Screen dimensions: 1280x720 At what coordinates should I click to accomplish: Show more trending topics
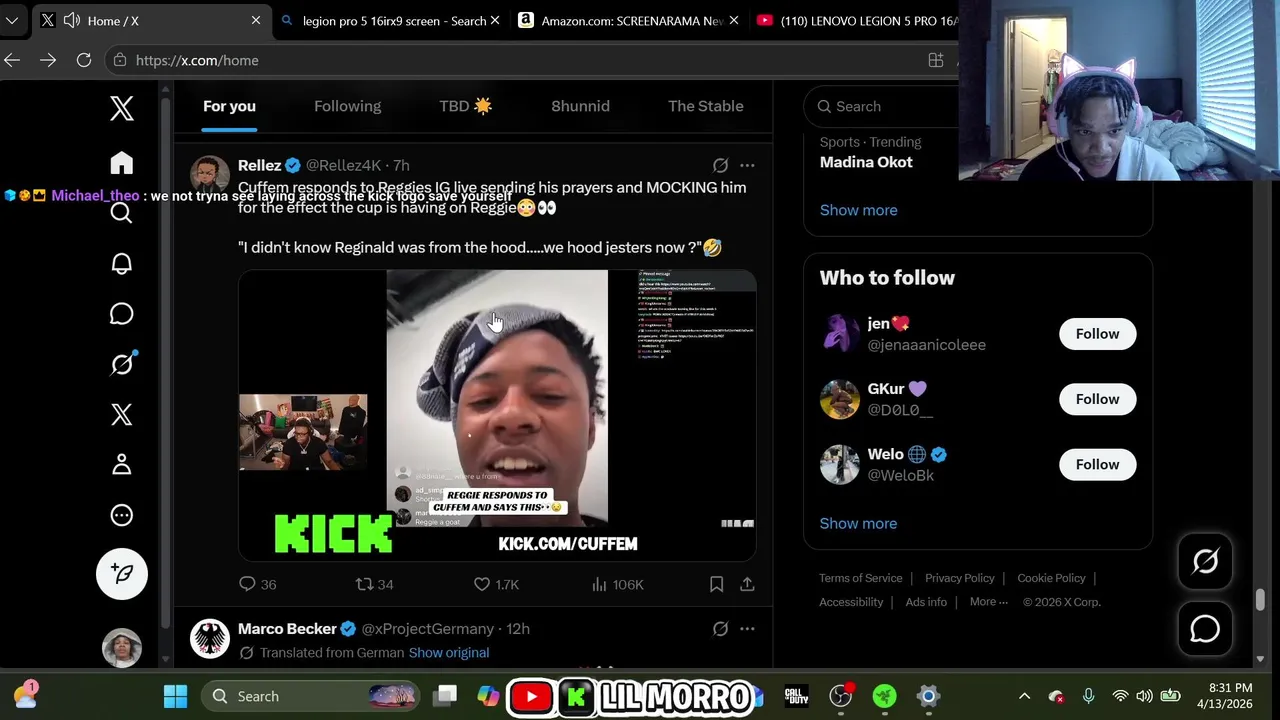click(858, 210)
